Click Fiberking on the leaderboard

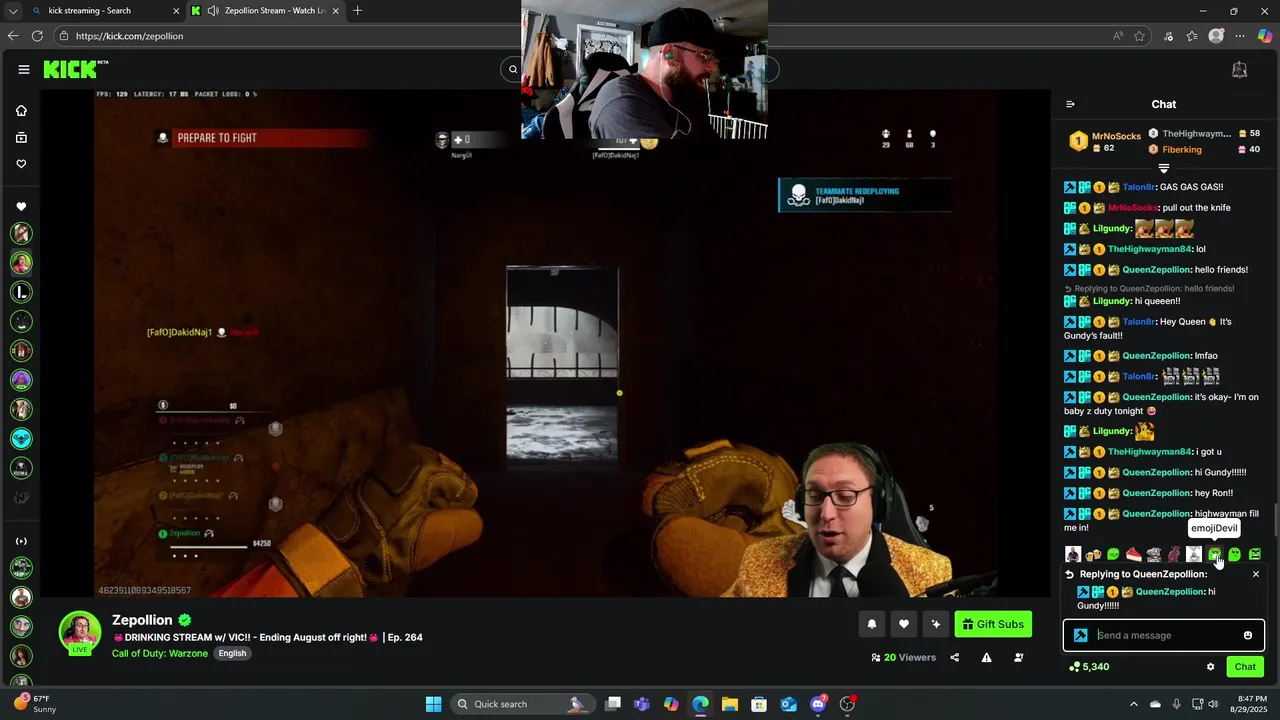1182,150
